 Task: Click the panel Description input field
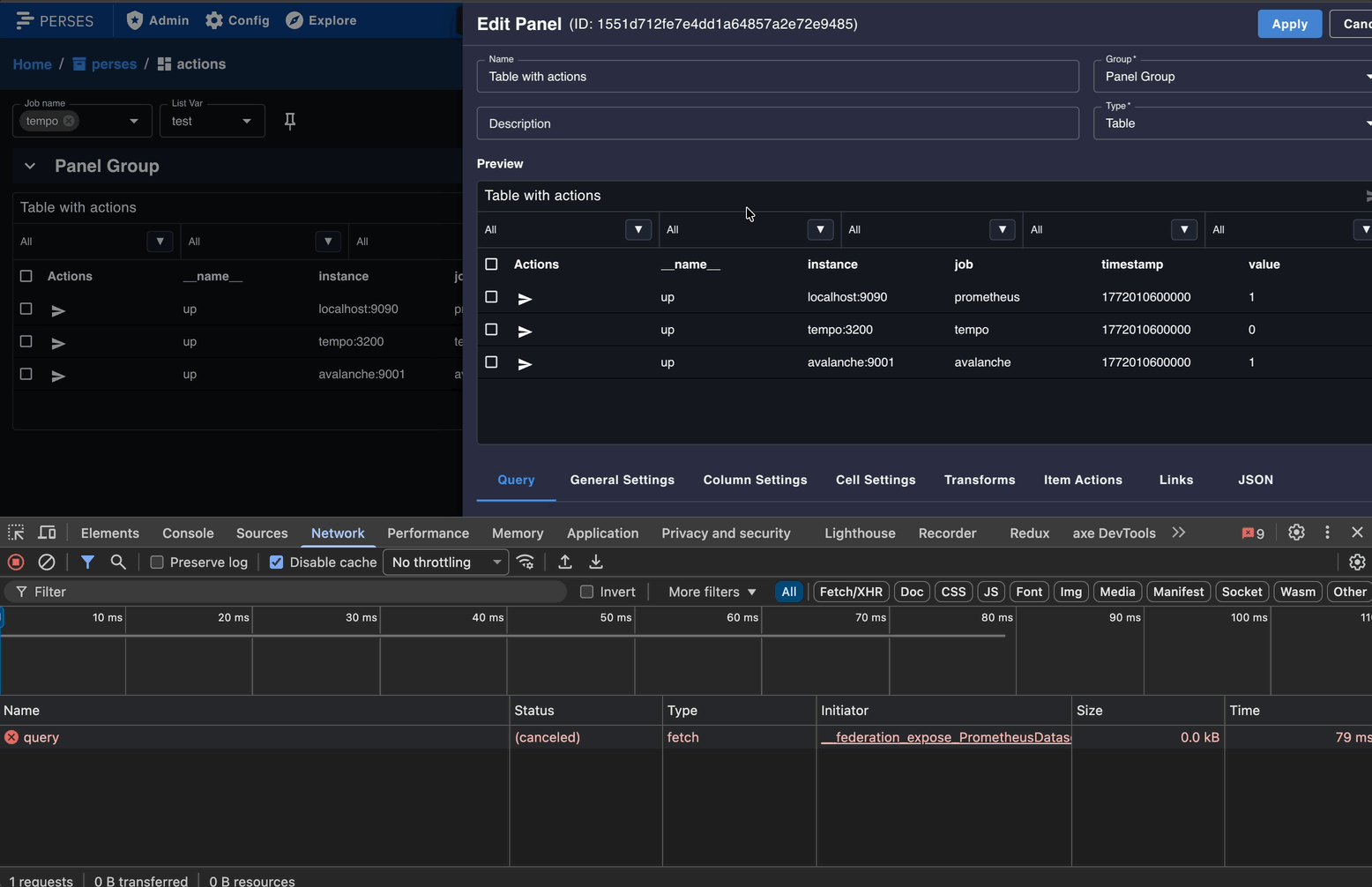(777, 123)
